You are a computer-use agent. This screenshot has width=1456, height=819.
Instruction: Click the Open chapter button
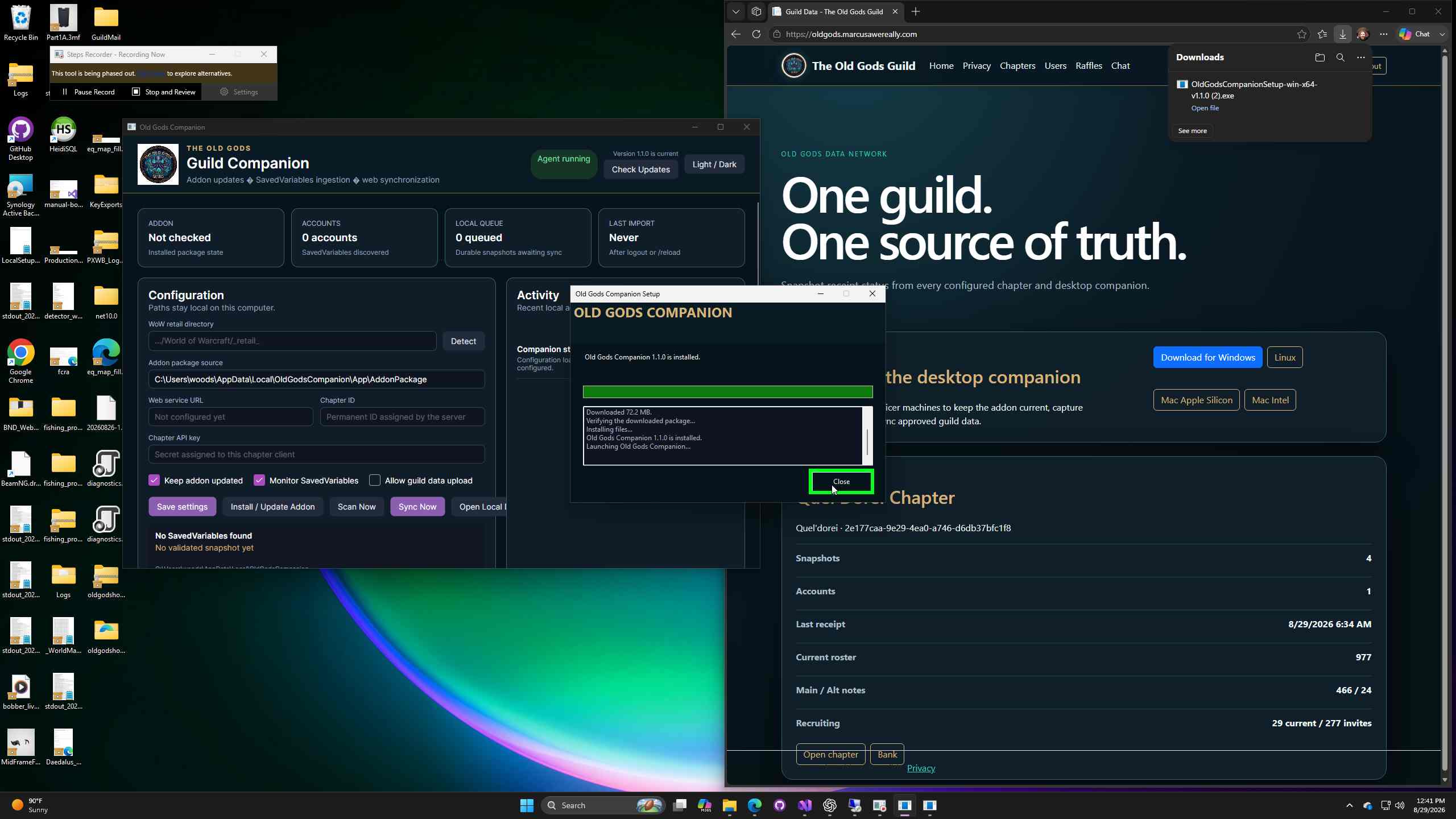pyautogui.click(x=830, y=755)
